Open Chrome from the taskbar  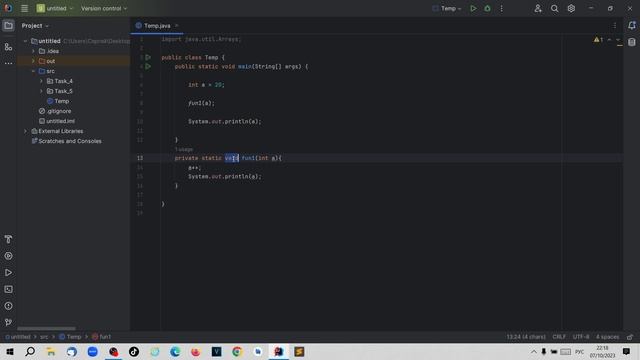click(x=237, y=352)
